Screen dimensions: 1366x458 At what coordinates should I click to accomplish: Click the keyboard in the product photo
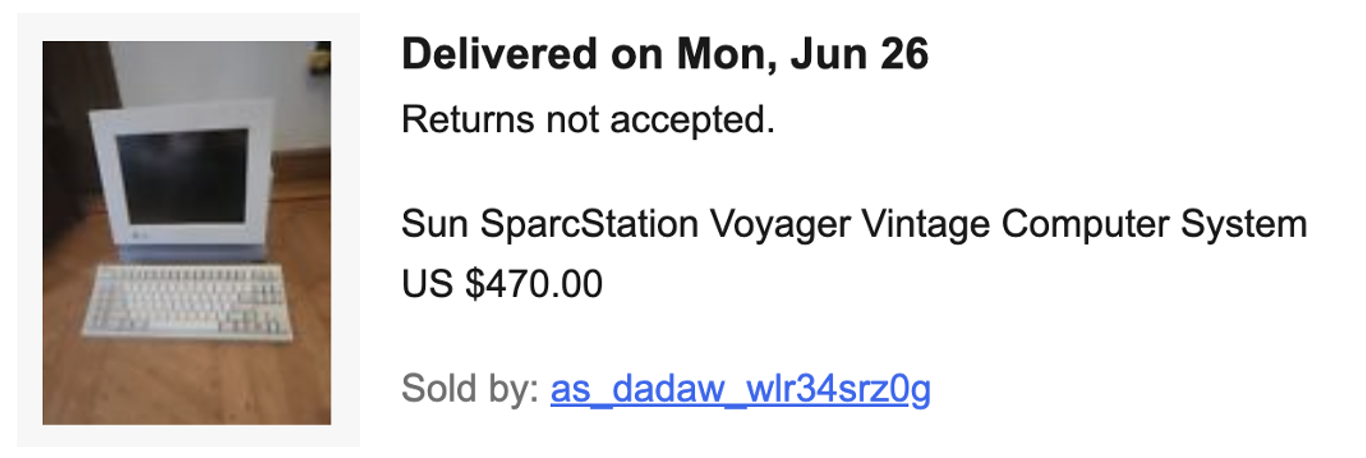tap(186, 299)
